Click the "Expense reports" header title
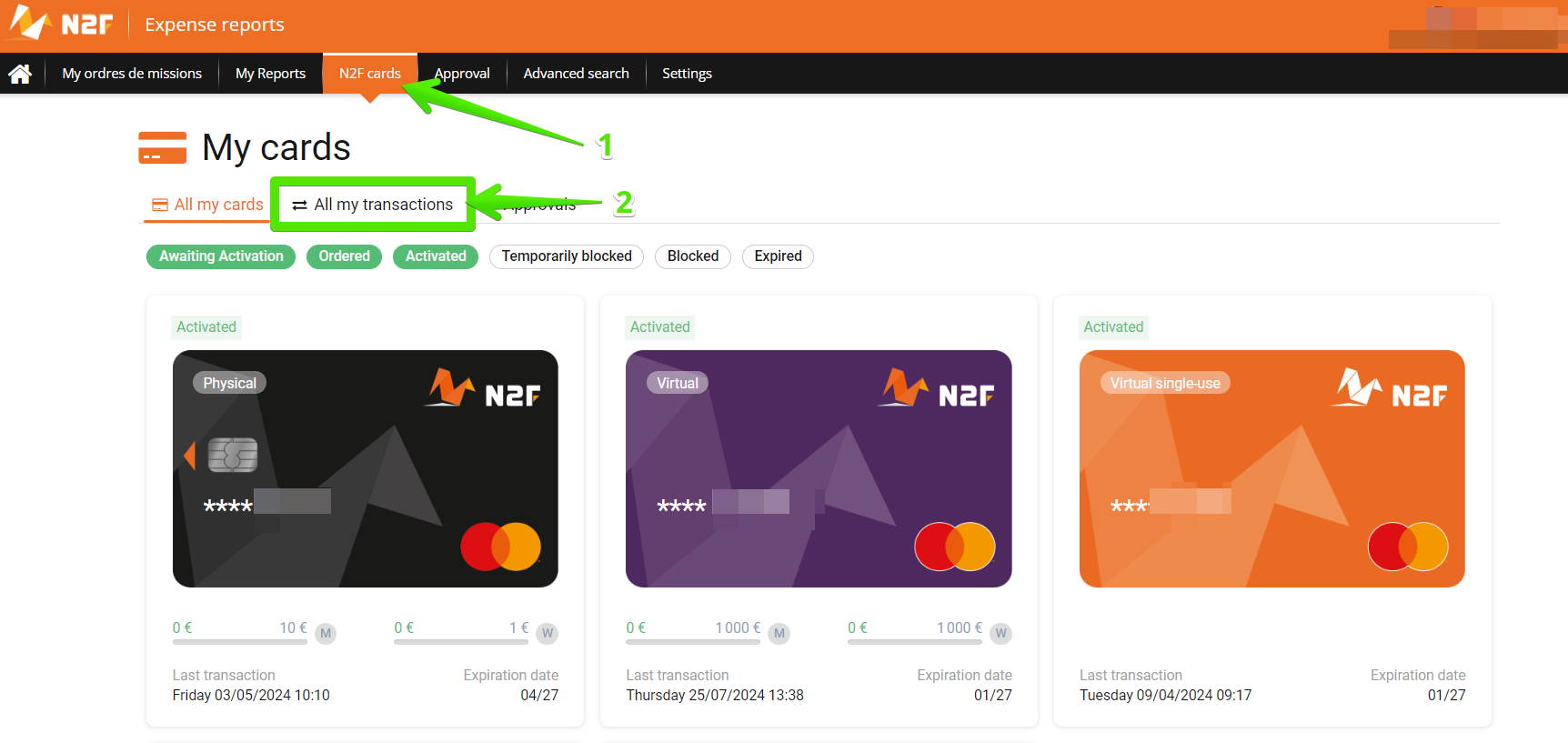The width and height of the screenshot is (1568, 743). [x=215, y=25]
